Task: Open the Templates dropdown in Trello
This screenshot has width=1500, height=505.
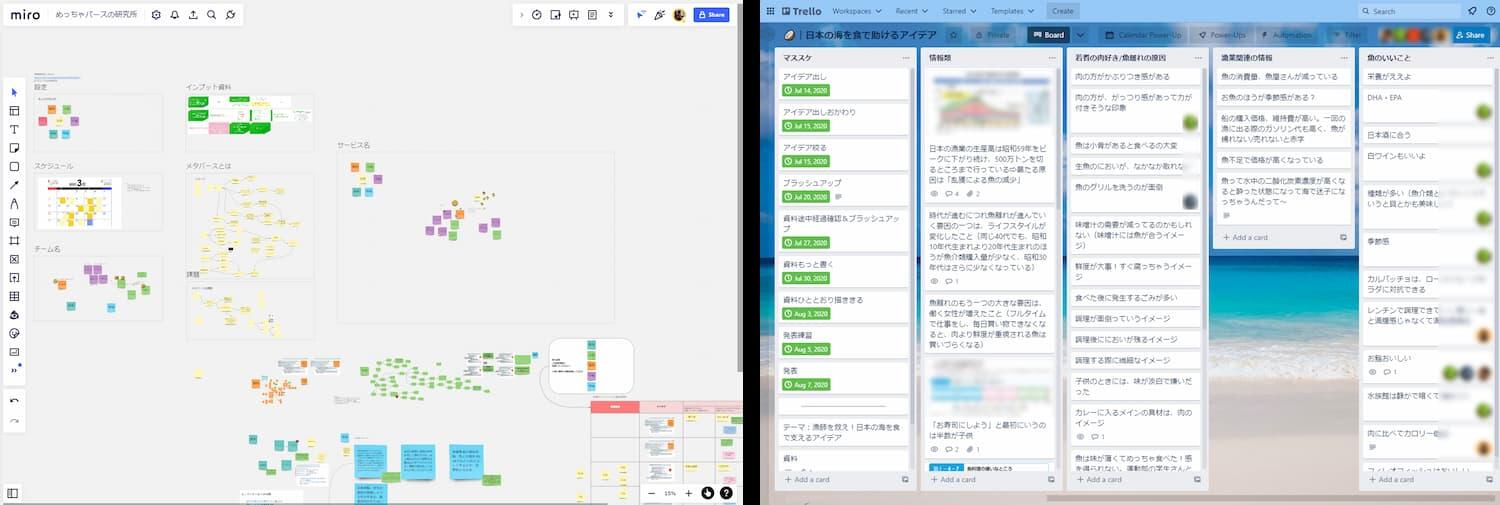Action: point(1013,11)
